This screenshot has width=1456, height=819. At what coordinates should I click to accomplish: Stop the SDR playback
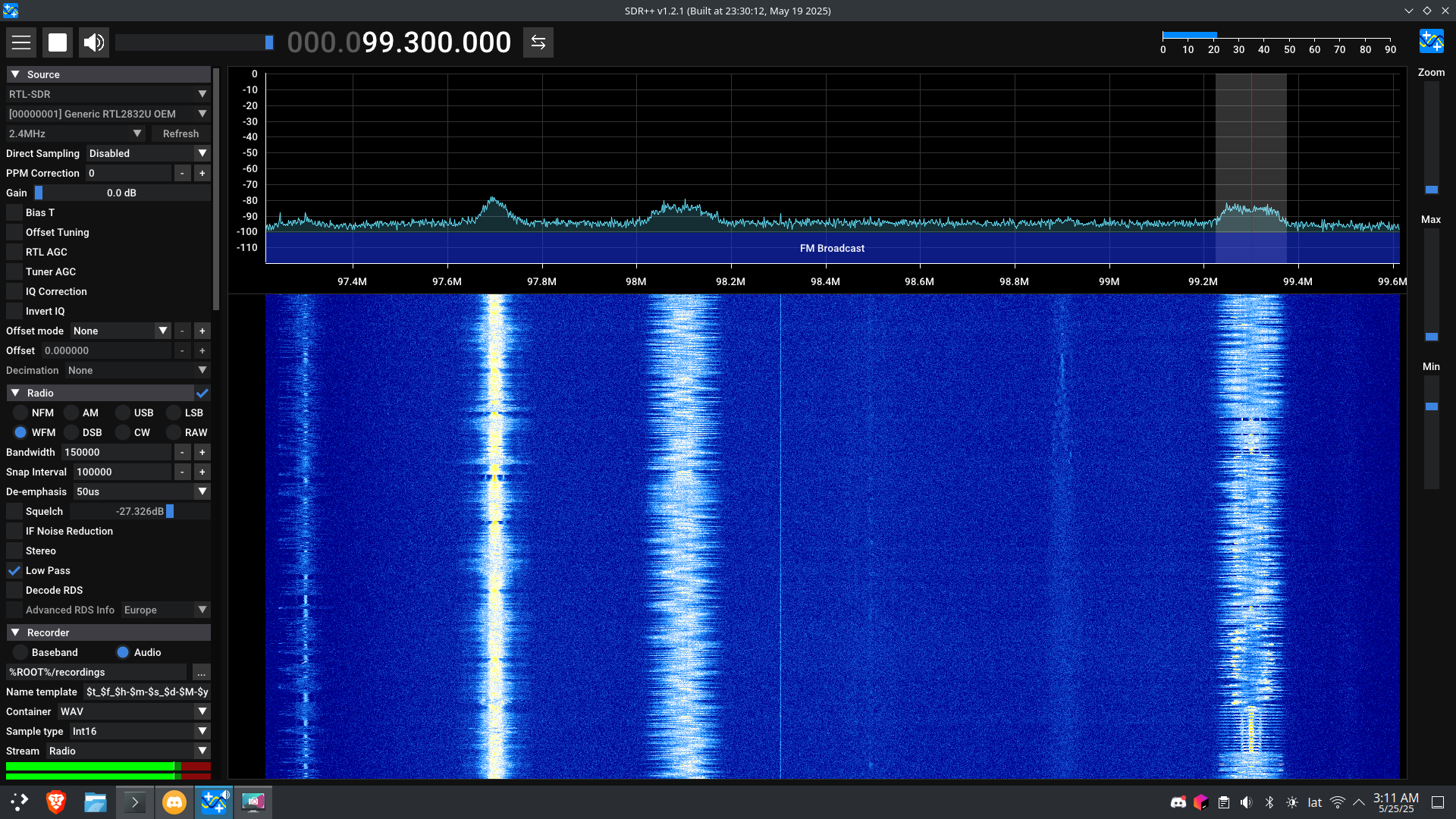58,42
